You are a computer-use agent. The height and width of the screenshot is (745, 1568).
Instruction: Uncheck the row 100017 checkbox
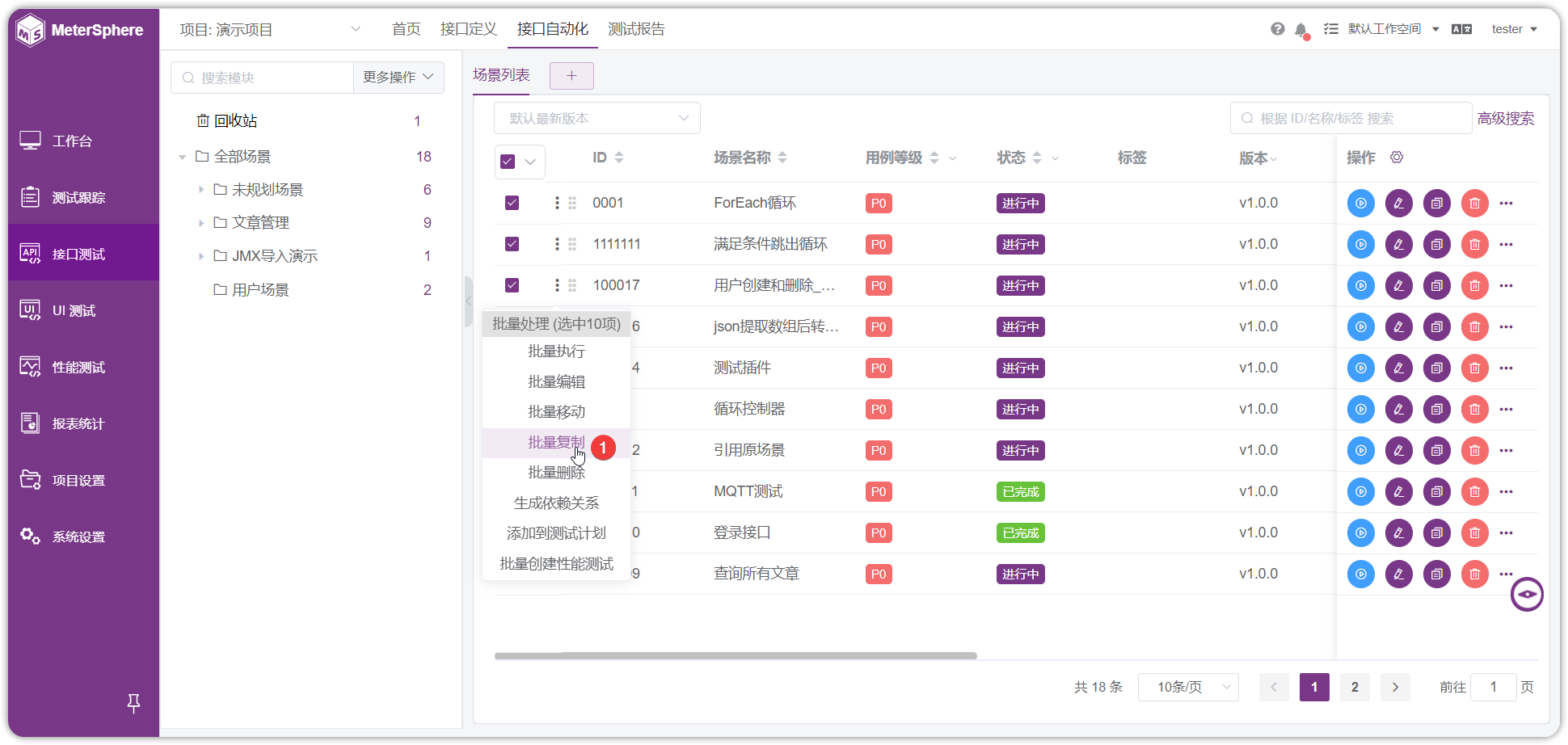click(512, 285)
